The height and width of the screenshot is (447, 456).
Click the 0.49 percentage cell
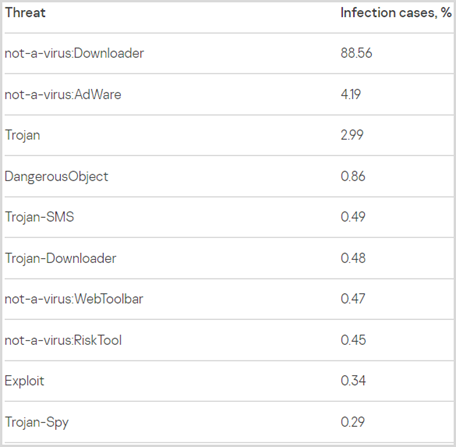pyautogui.click(x=353, y=217)
